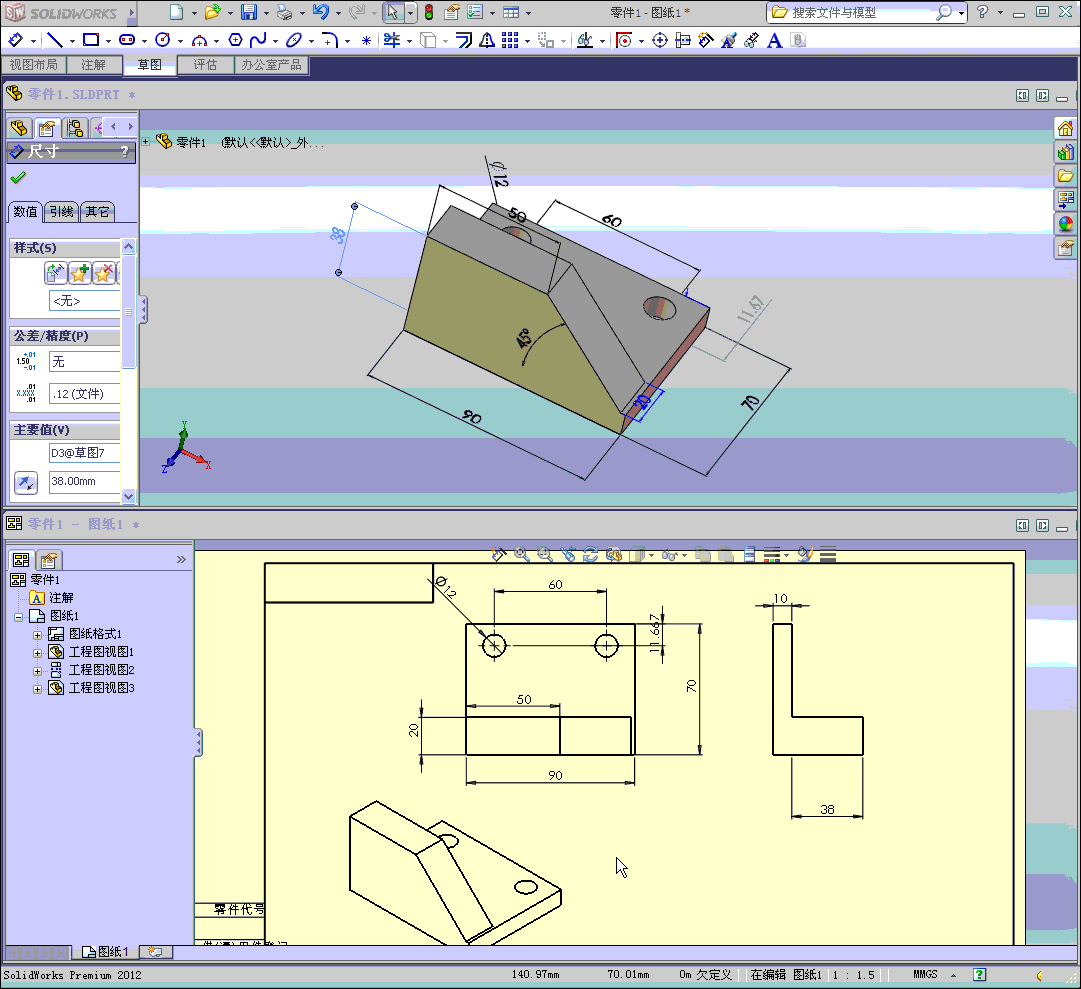Image resolution: width=1081 pixels, height=989 pixels.
Task: Expand drawing tree panel double chevron
Action: [x=181, y=559]
